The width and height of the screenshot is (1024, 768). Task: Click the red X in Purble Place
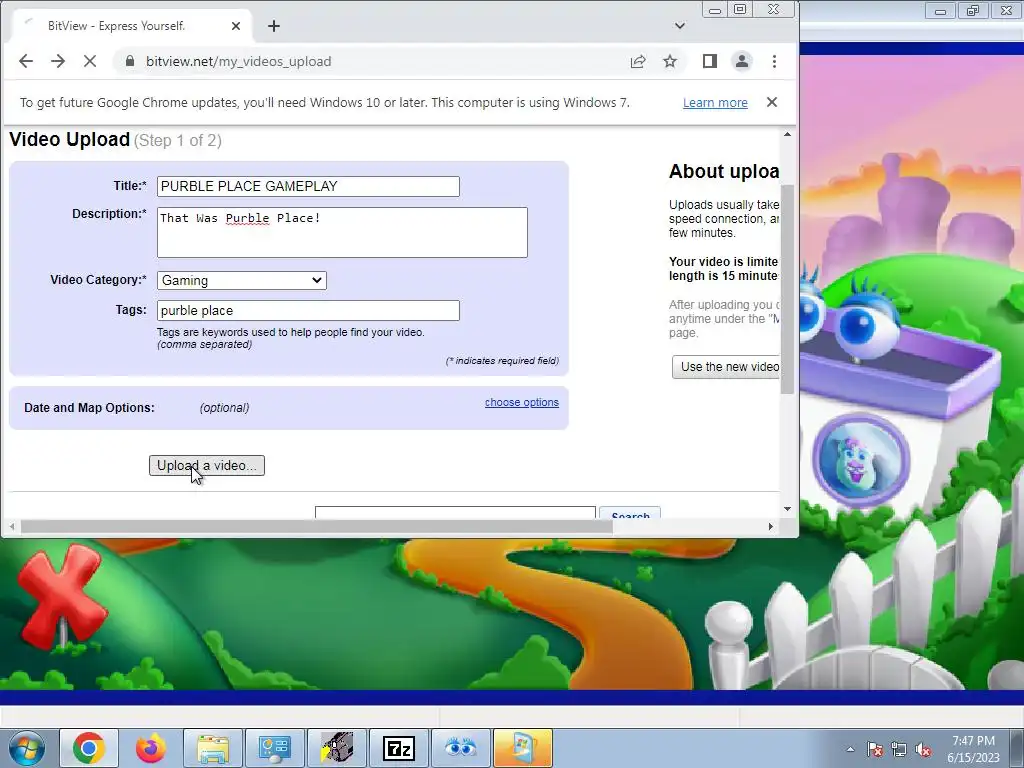[x=61, y=596]
